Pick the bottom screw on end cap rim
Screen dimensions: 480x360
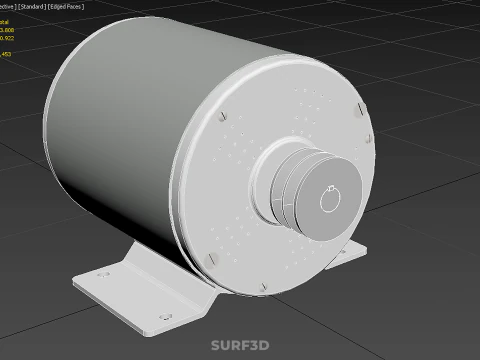click(x=263, y=286)
